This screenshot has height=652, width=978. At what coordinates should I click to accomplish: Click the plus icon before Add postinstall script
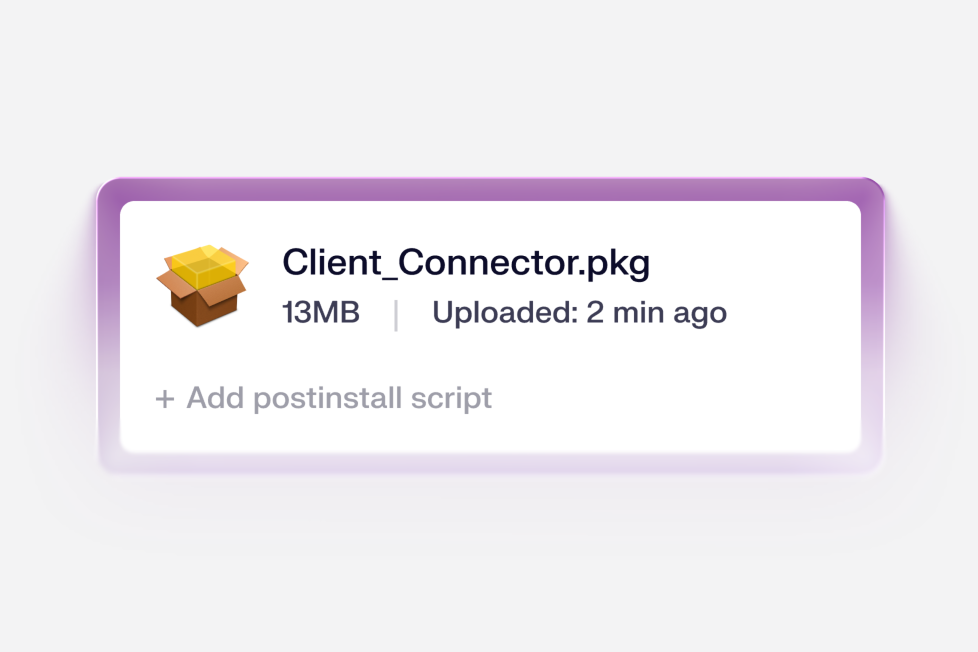[x=165, y=398]
